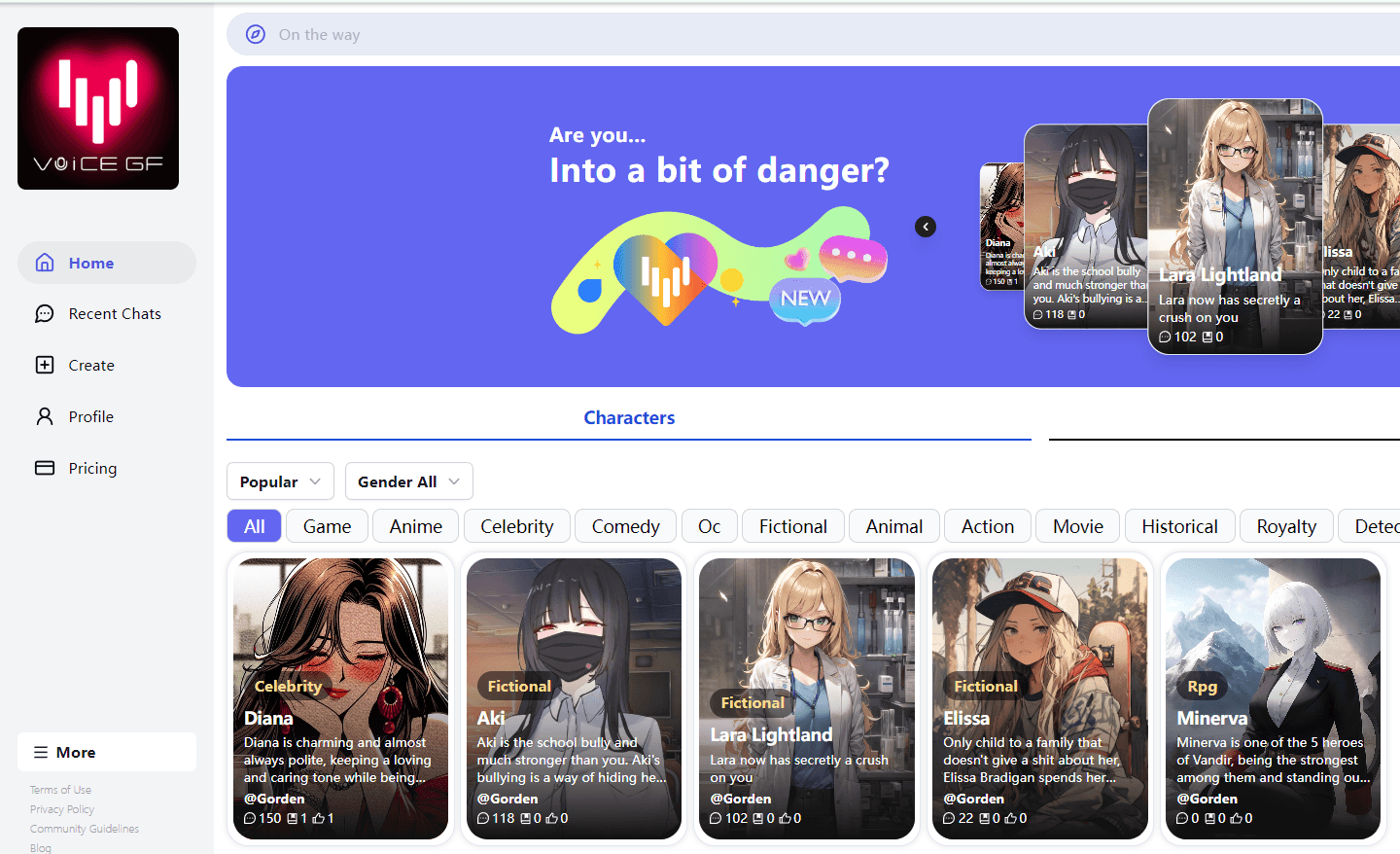Click the Create plus icon
1400x854 pixels.
45,365
